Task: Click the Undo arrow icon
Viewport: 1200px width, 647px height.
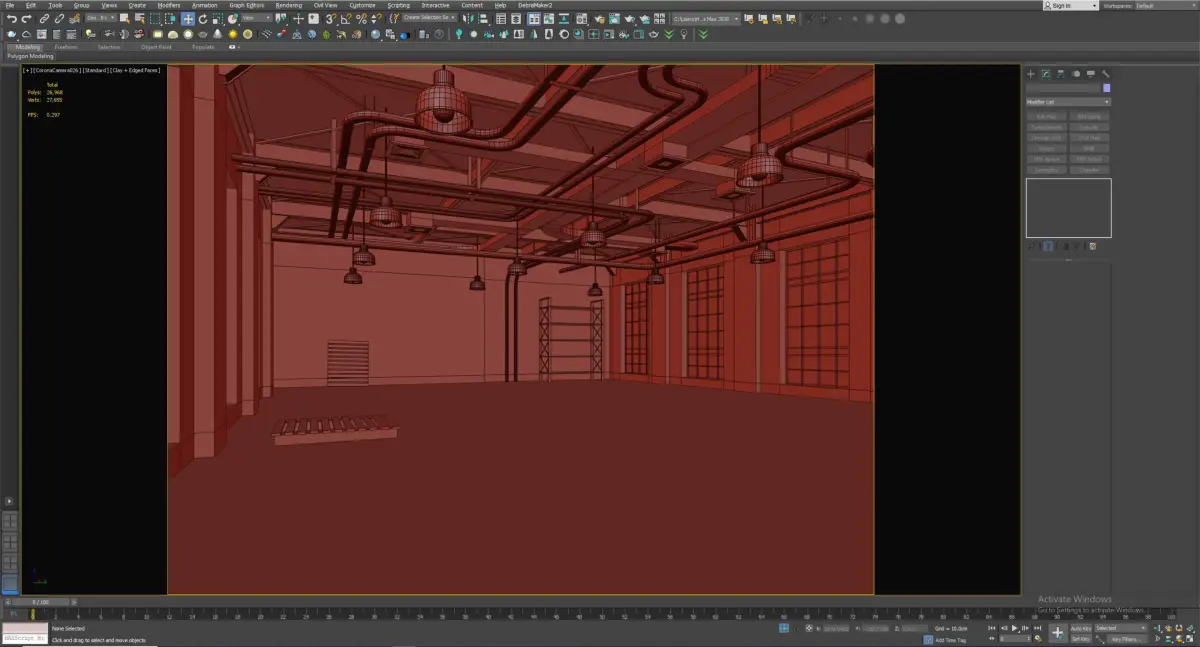Action: pos(12,18)
